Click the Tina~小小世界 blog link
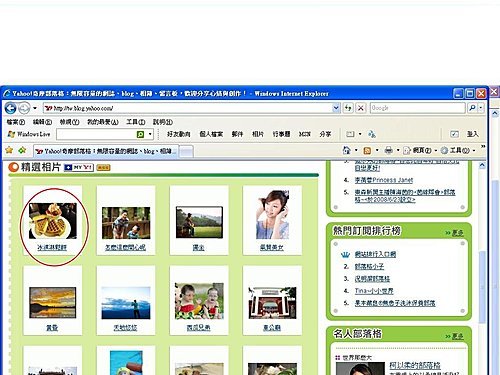 pyautogui.click(x=374, y=291)
